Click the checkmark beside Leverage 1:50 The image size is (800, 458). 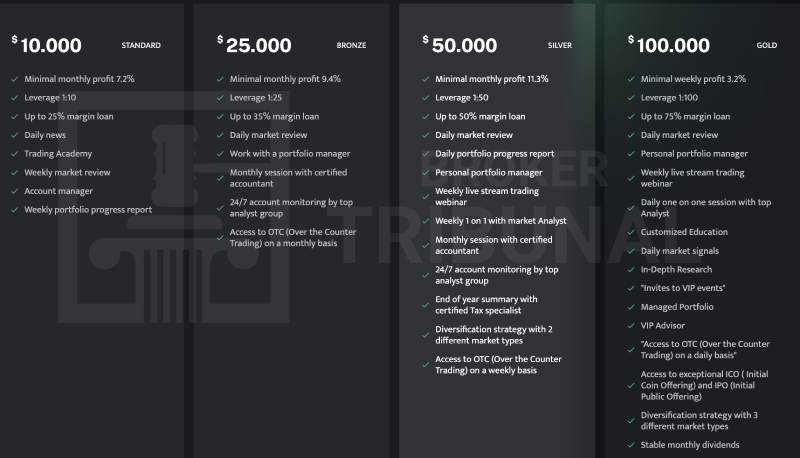click(424, 97)
